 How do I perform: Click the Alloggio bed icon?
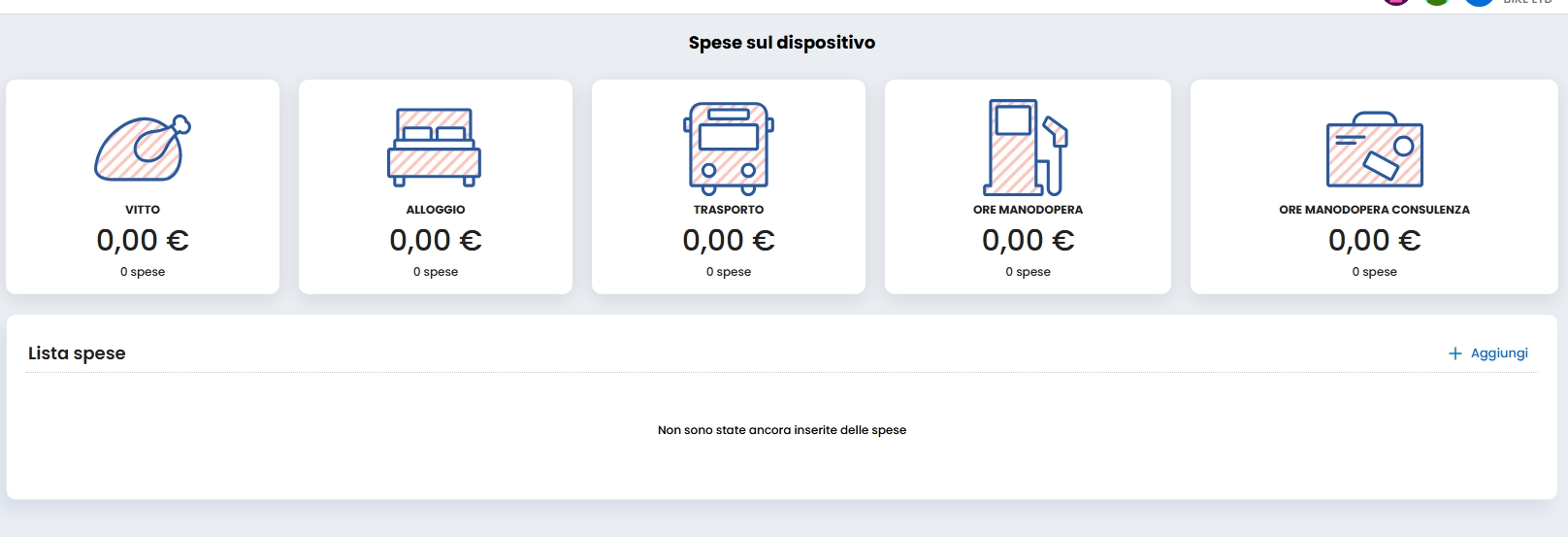point(435,148)
